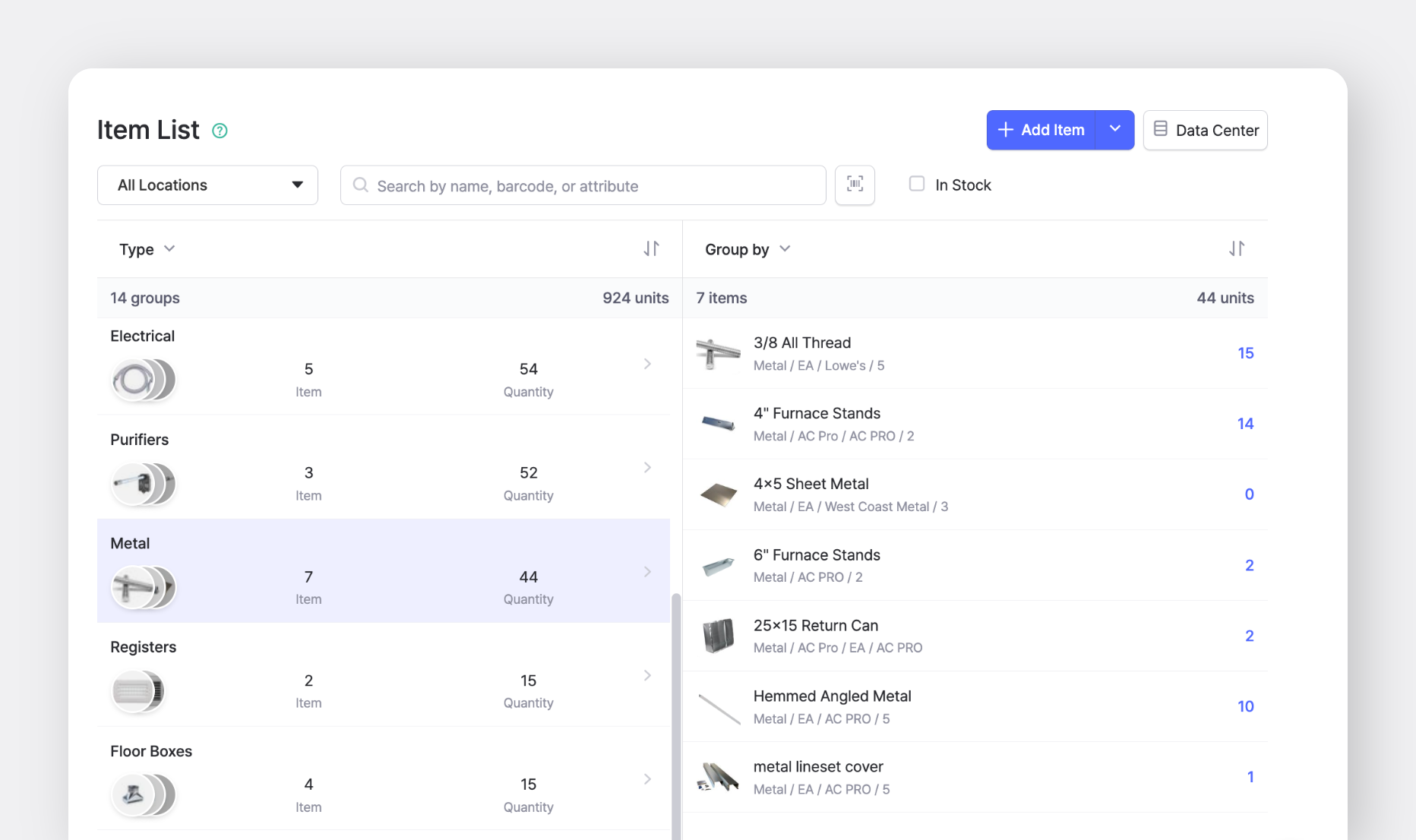The image size is (1416, 840).
Task: Open the All Locations dropdown
Action: pyautogui.click(x=207, y=185)
